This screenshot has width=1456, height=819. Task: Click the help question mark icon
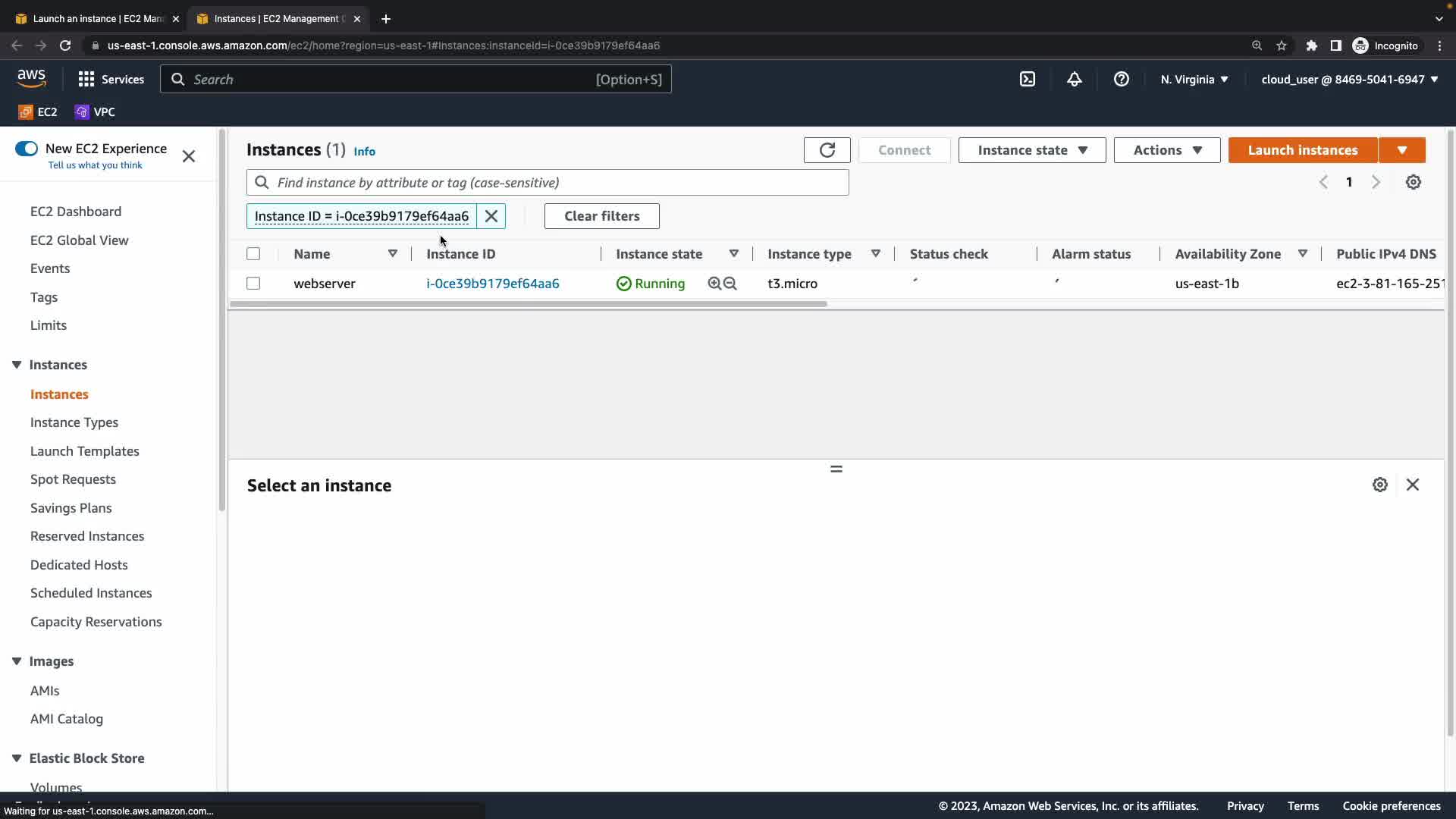tap(1122, 79)
